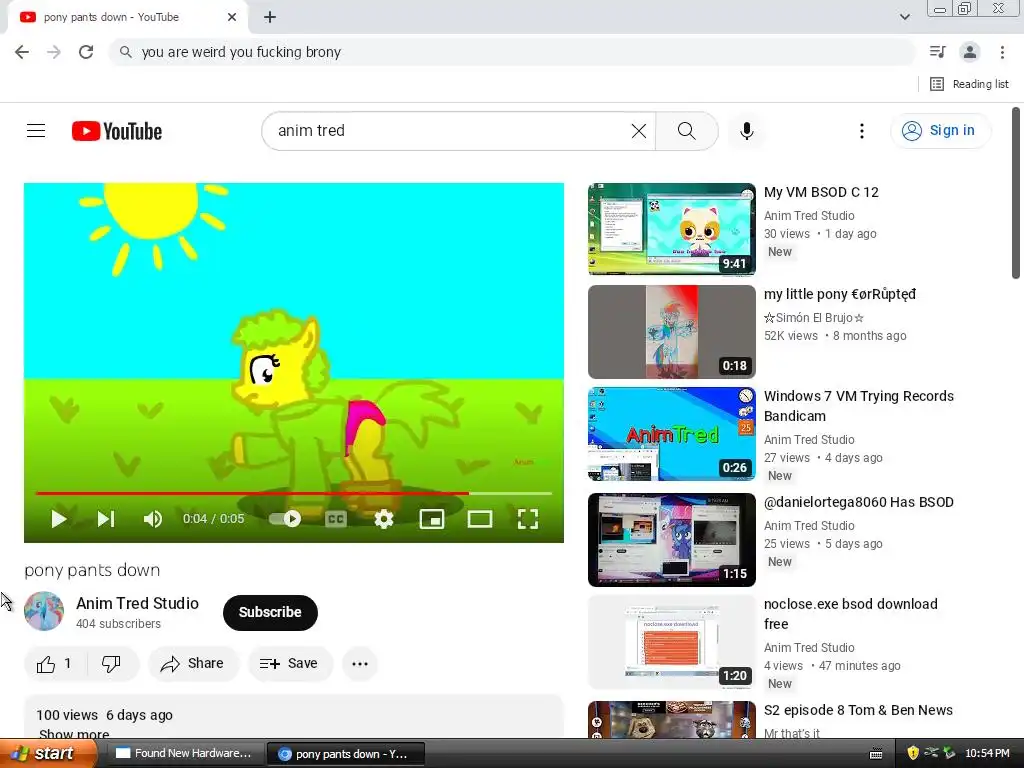
Task: Open the noclose.exe bsod download free video title
Action: pos(850,614)
